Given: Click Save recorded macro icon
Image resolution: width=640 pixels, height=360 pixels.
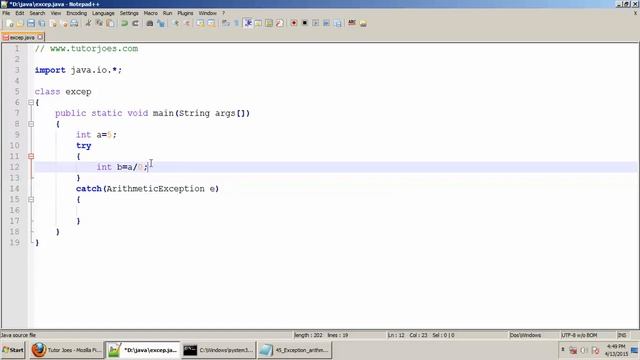Looking at the screenshot, I should pos(338,23).
